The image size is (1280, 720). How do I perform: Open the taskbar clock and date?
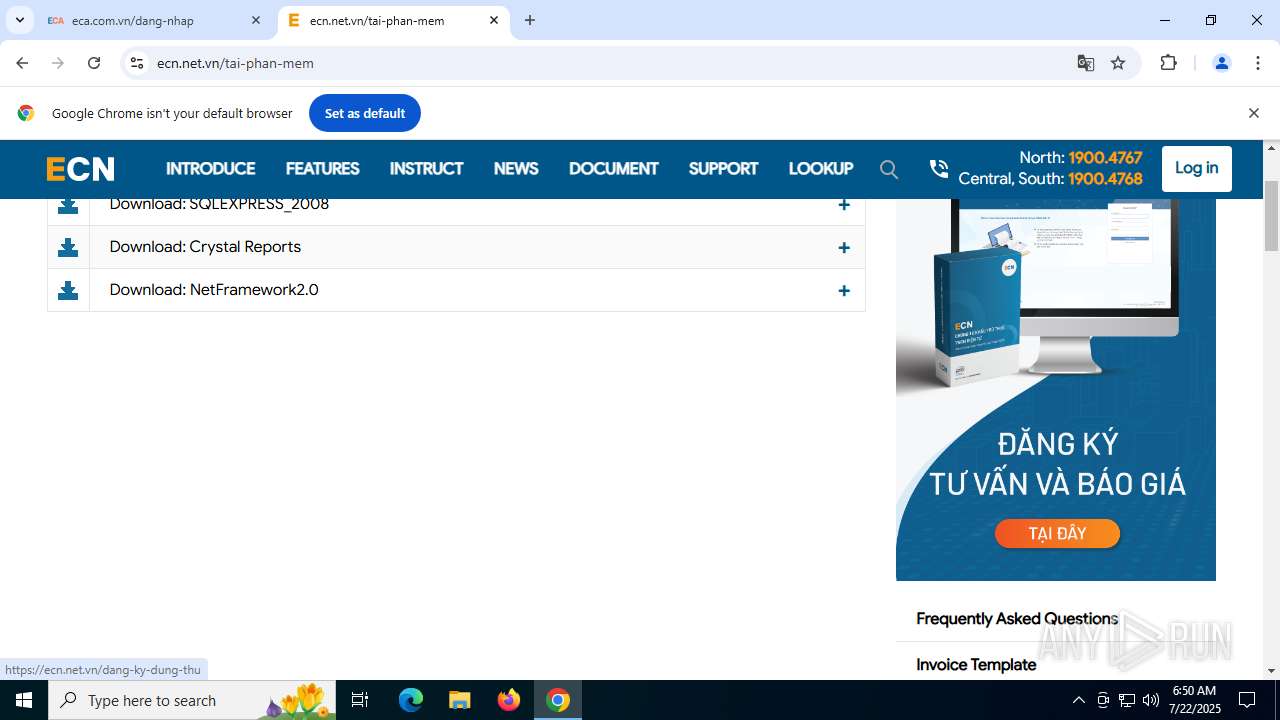(1193, 700)
